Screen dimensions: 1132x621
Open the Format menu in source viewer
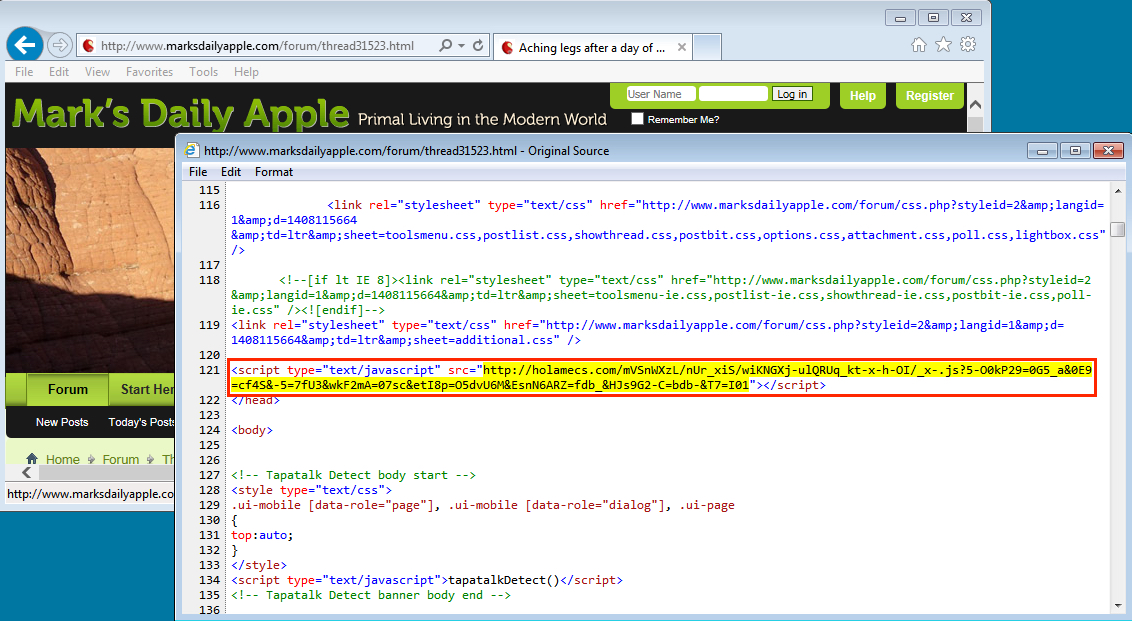pyautogui.click(x=274, y=172)
